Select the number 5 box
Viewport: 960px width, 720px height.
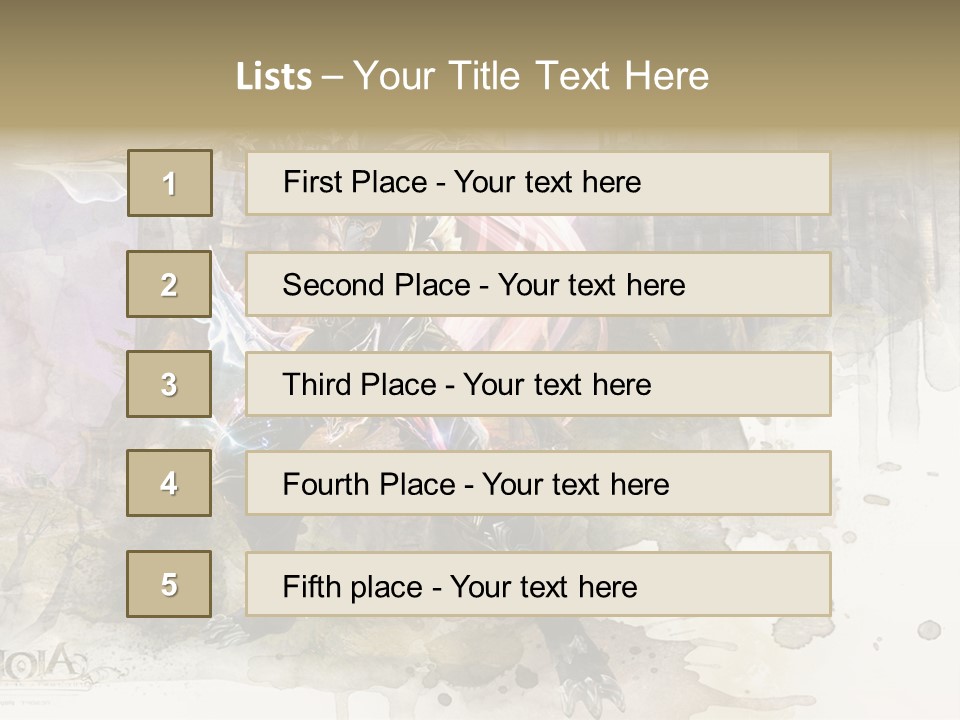point(169,584)
